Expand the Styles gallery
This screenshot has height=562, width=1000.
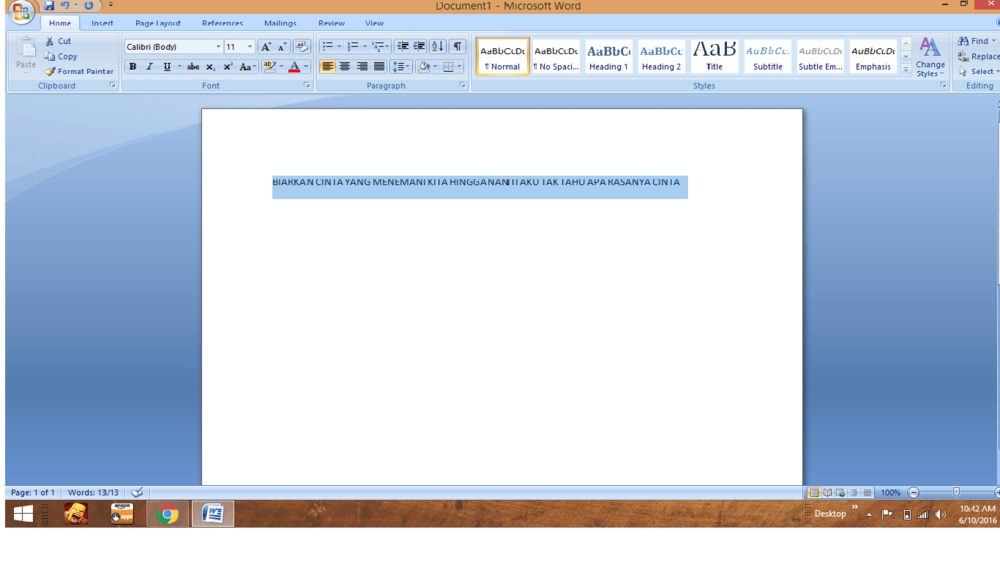906,70
